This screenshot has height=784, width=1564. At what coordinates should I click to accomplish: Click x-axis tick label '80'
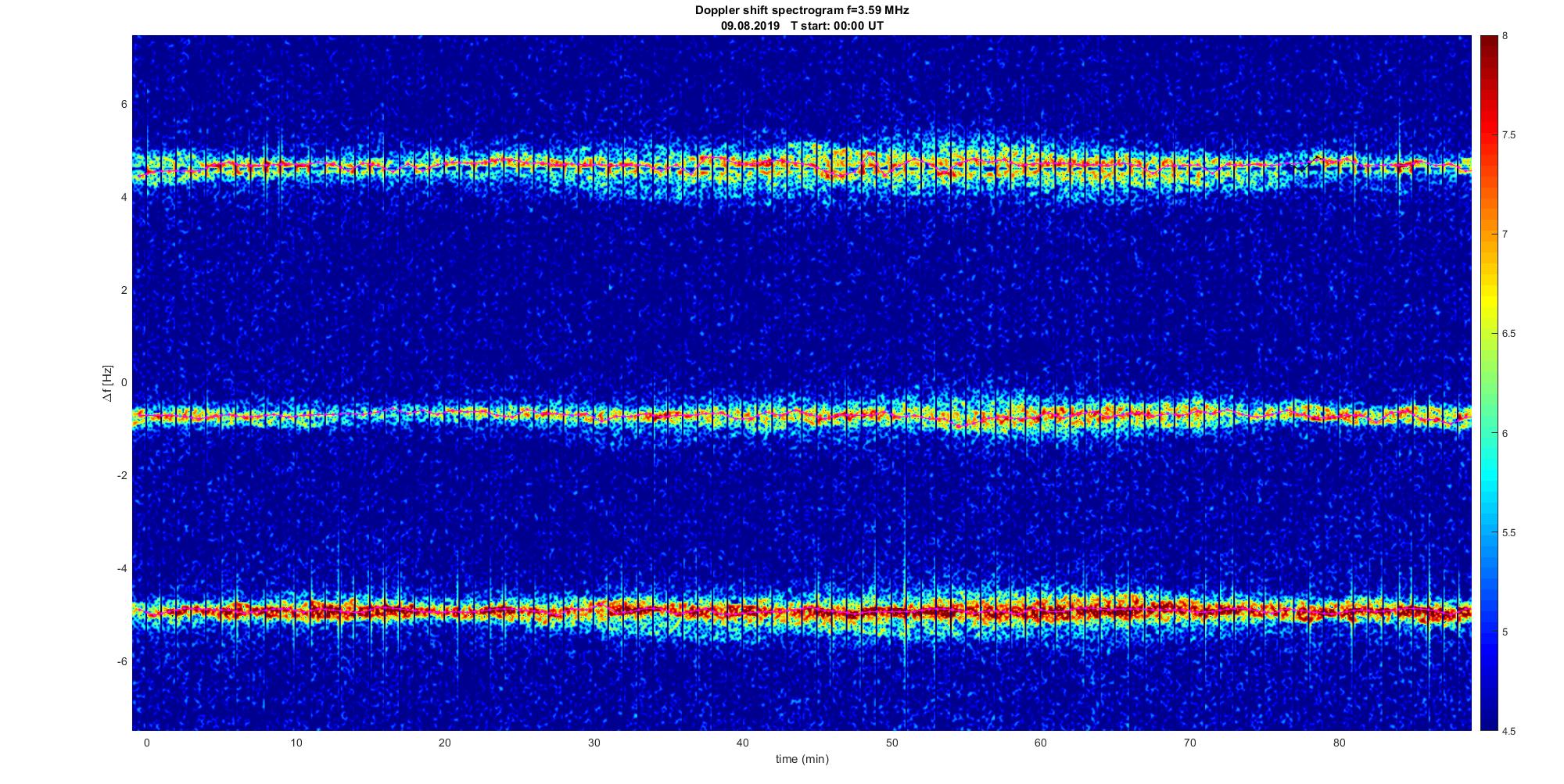[1339, 743]
